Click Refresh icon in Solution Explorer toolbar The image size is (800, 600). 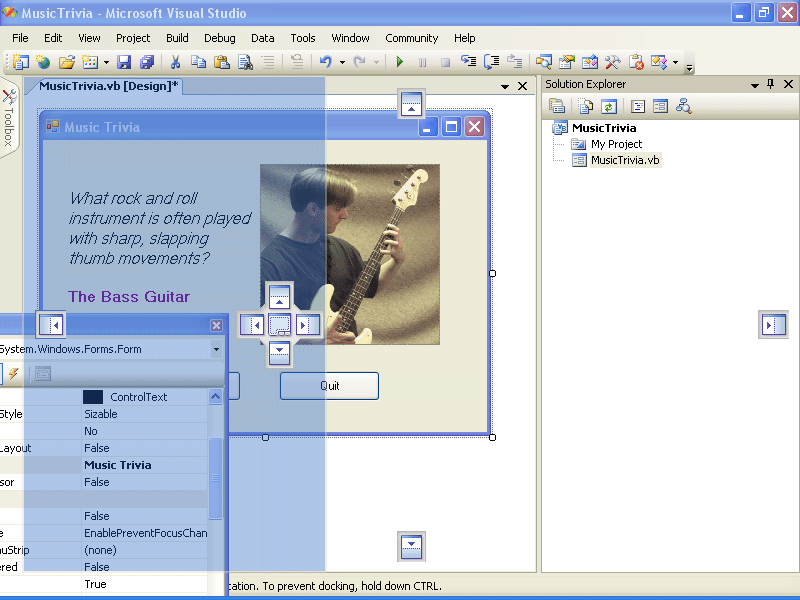606,106
